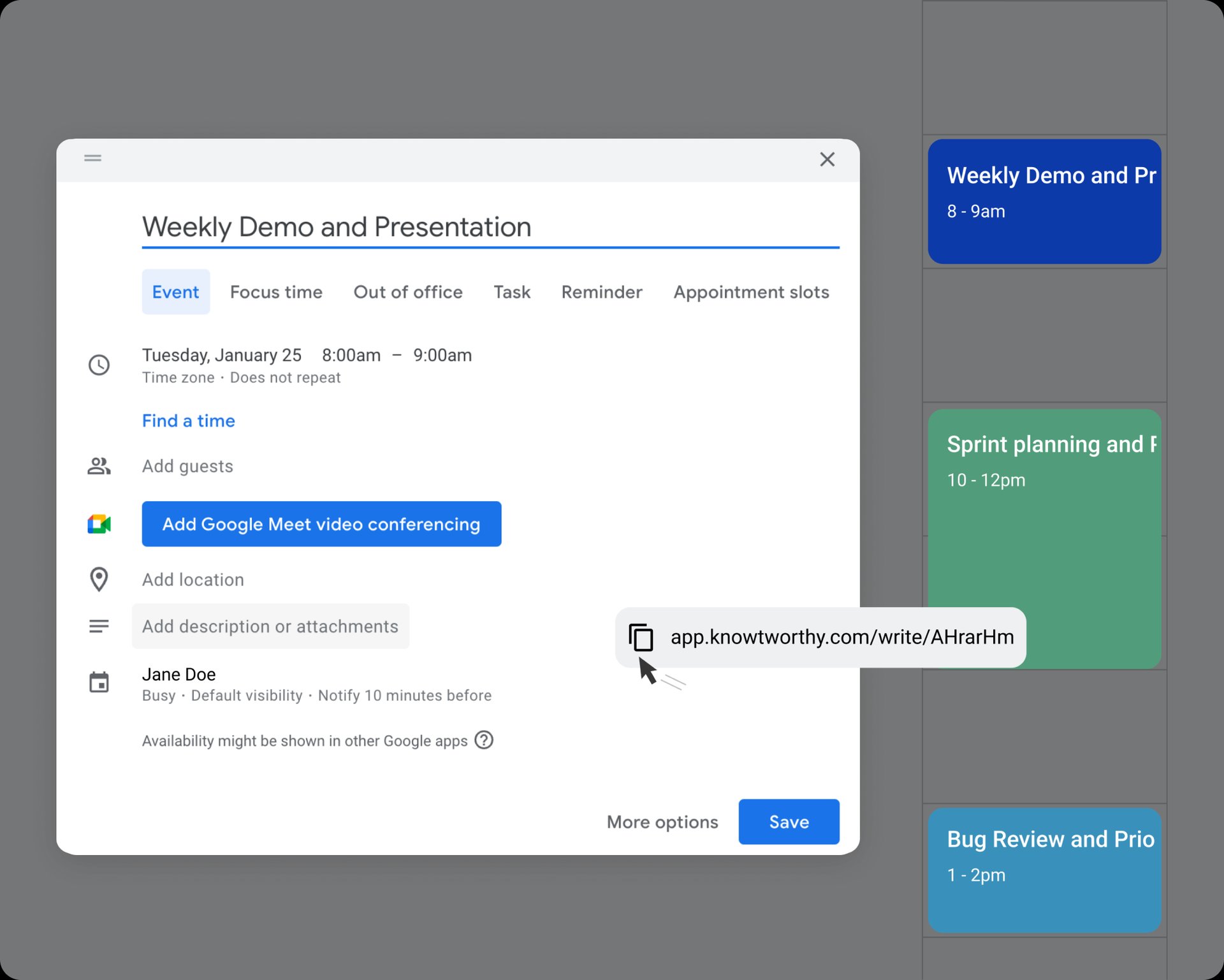Viewport: 1224px width, 980px height.
Task: Click the clock icon beside the date
Action: 99,365
